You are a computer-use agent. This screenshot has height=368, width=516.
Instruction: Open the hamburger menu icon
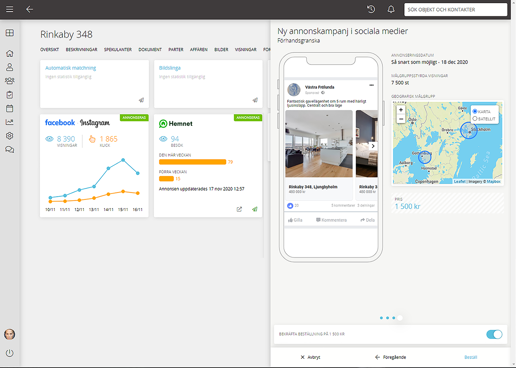[10, 9]
